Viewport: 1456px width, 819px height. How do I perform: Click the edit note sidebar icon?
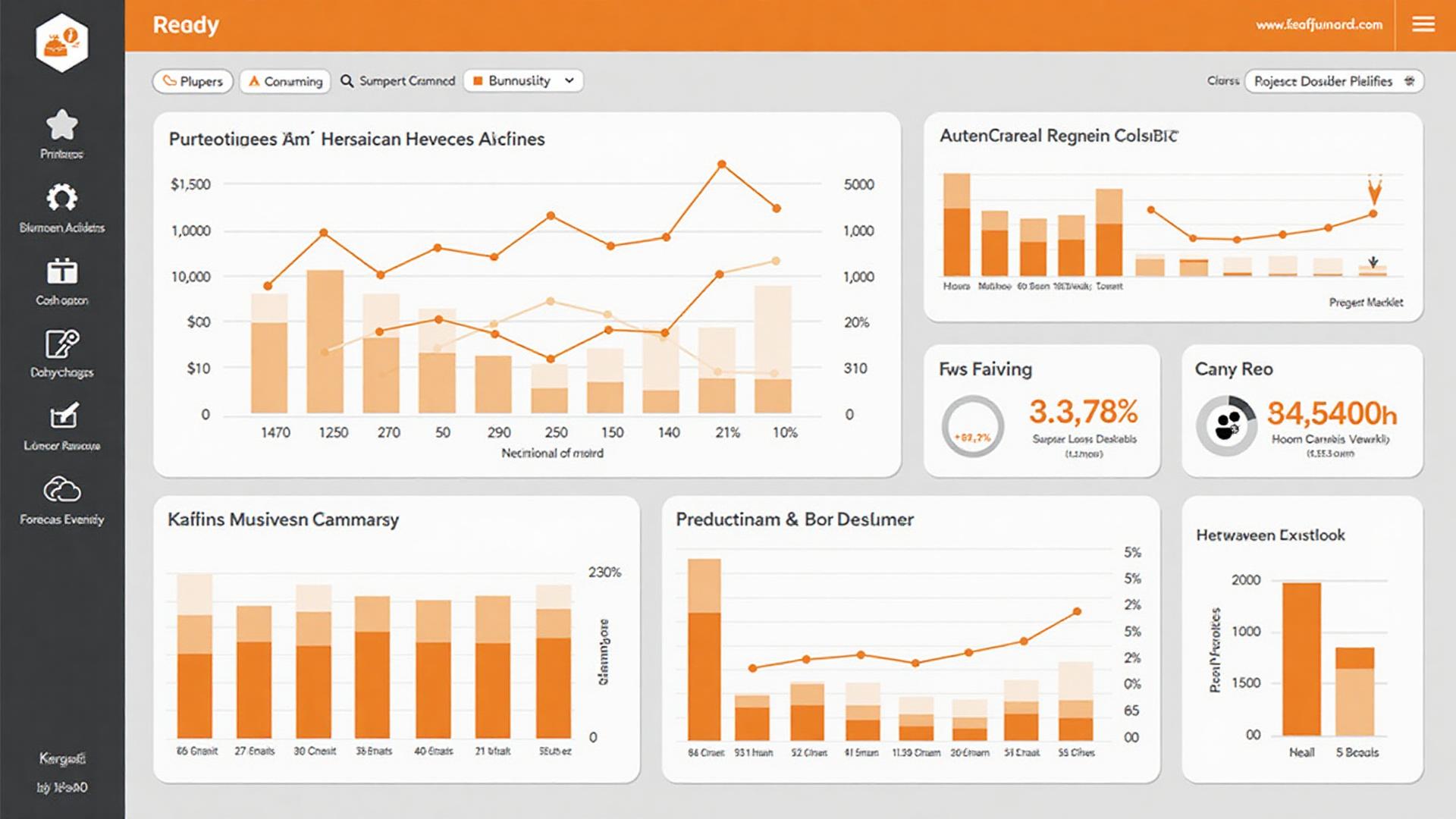pyautogui.click(x=61, y=344)
